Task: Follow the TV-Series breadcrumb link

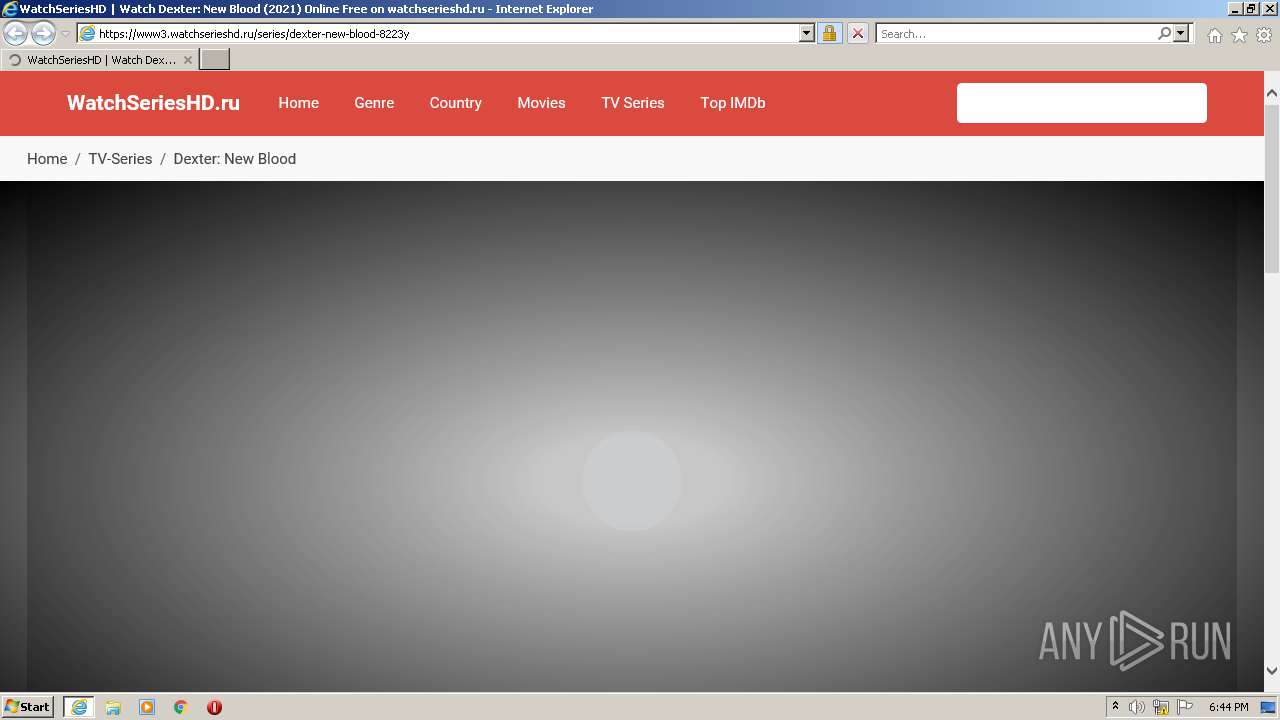Action: click(x=120, y=159)
